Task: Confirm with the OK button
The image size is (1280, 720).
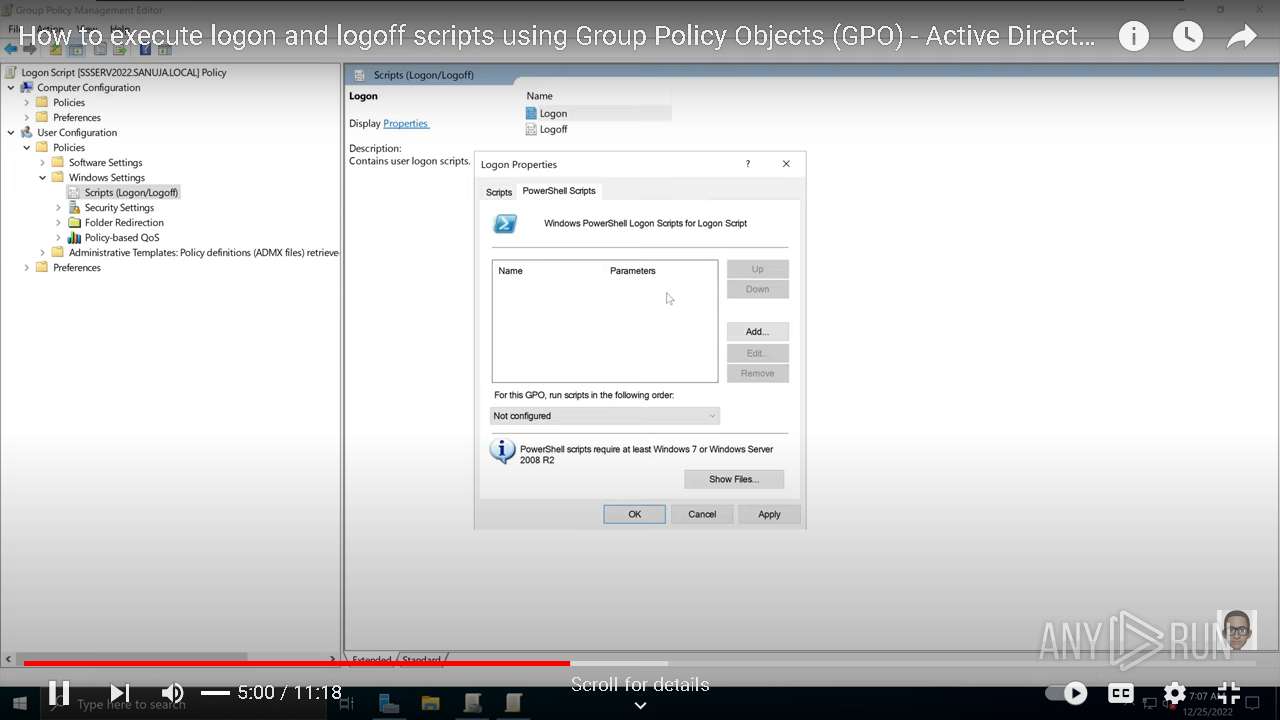Action: pos(634,514)
